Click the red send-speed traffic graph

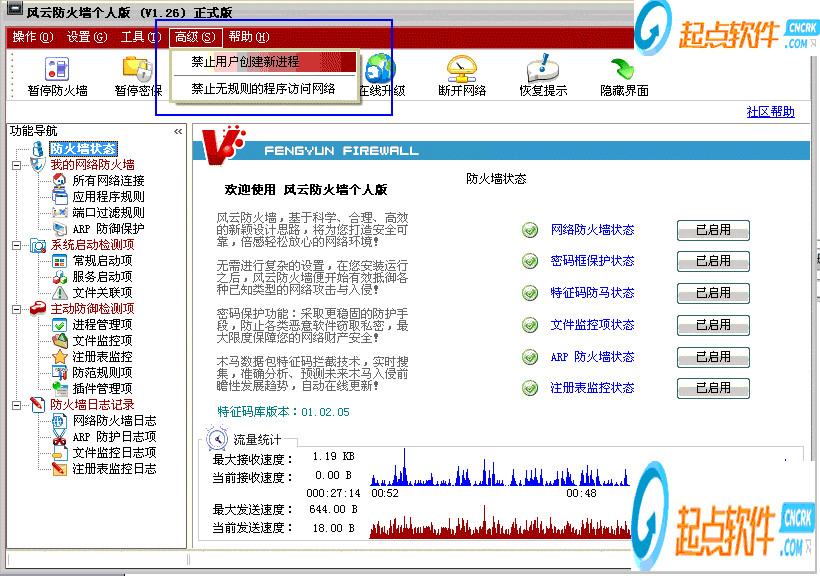pyautogui.click(x=499, y=522)
